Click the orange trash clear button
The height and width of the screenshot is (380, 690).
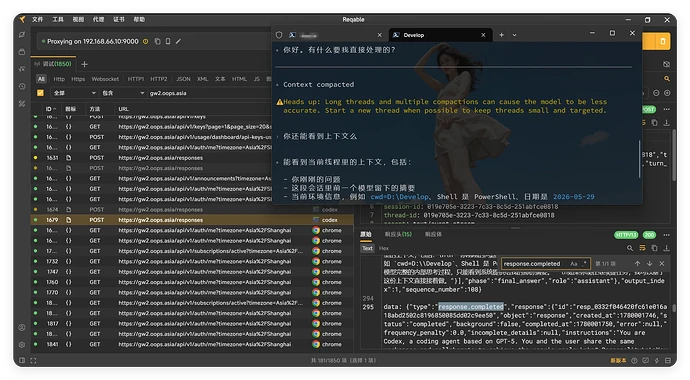[x=663, y=41]
